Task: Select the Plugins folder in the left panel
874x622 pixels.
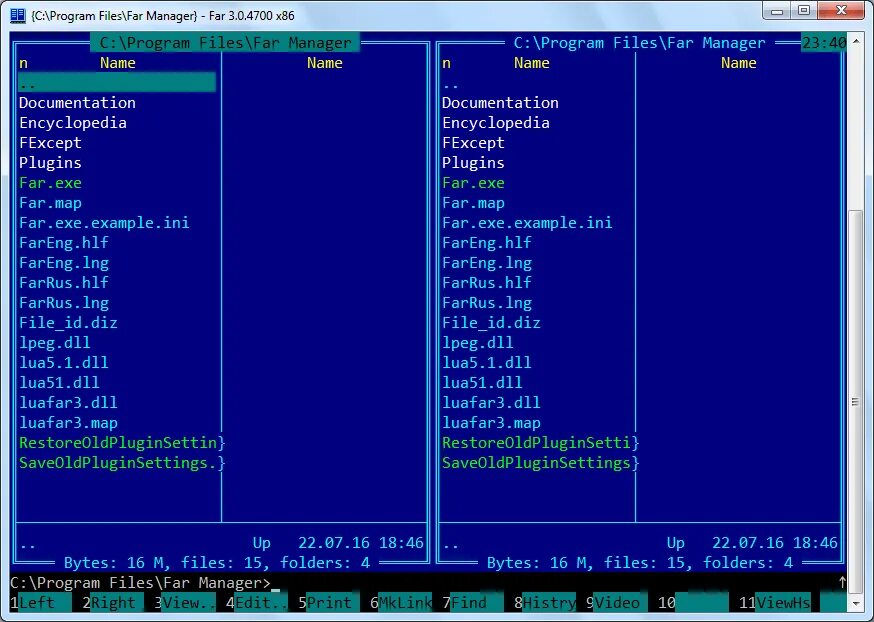Action: [x=50, y=163]
